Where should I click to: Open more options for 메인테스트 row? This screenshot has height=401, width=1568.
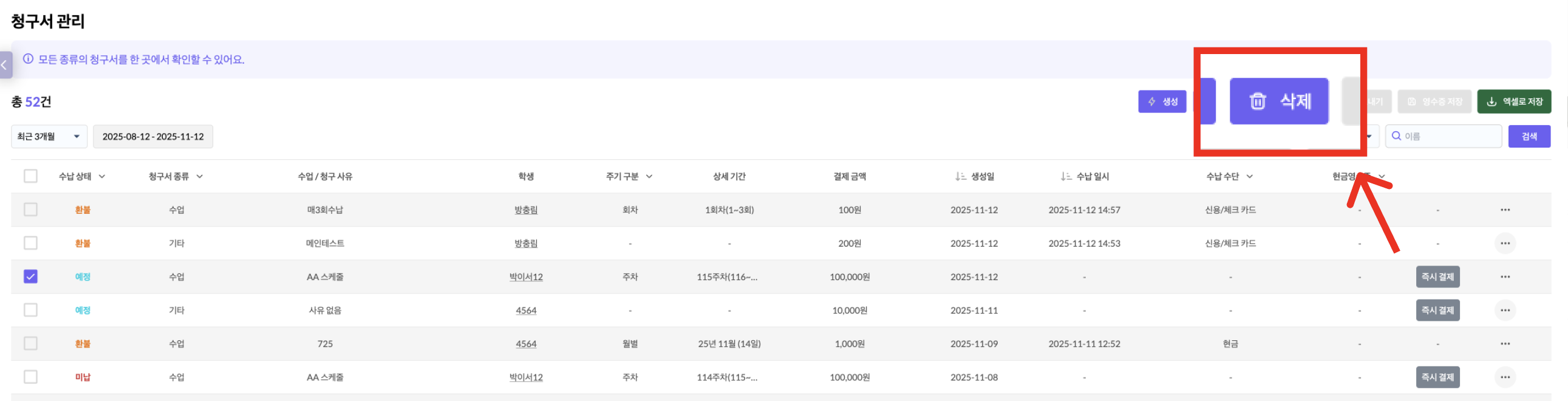pyautogui.click(x=1505, y=243)
